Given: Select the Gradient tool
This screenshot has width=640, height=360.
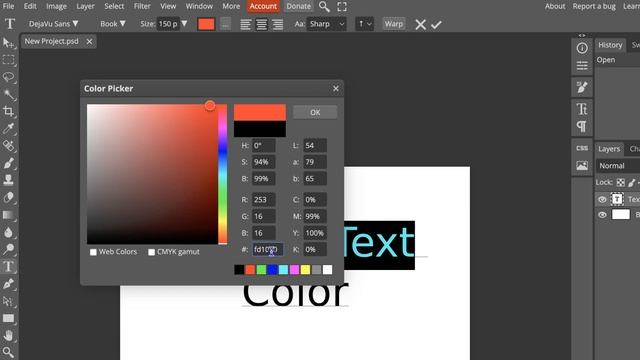Looking at the screenshot, I should pyautogui.click(x=8, y=215).
